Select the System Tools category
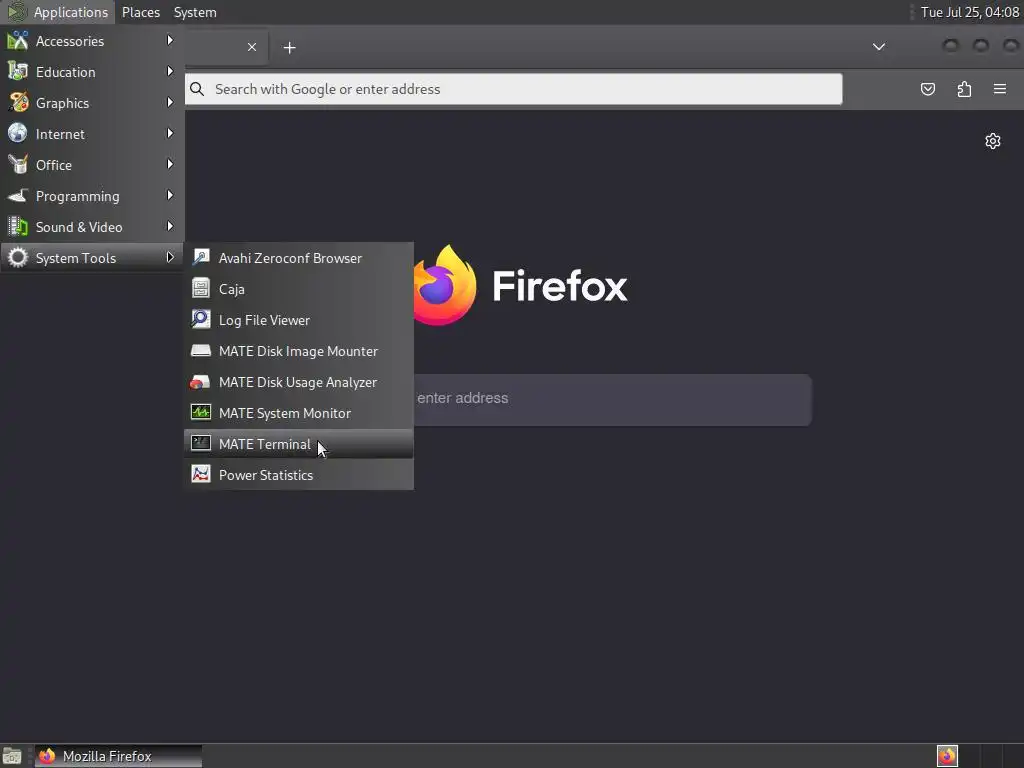This screenshot has height=768, width=1024. 92,258
